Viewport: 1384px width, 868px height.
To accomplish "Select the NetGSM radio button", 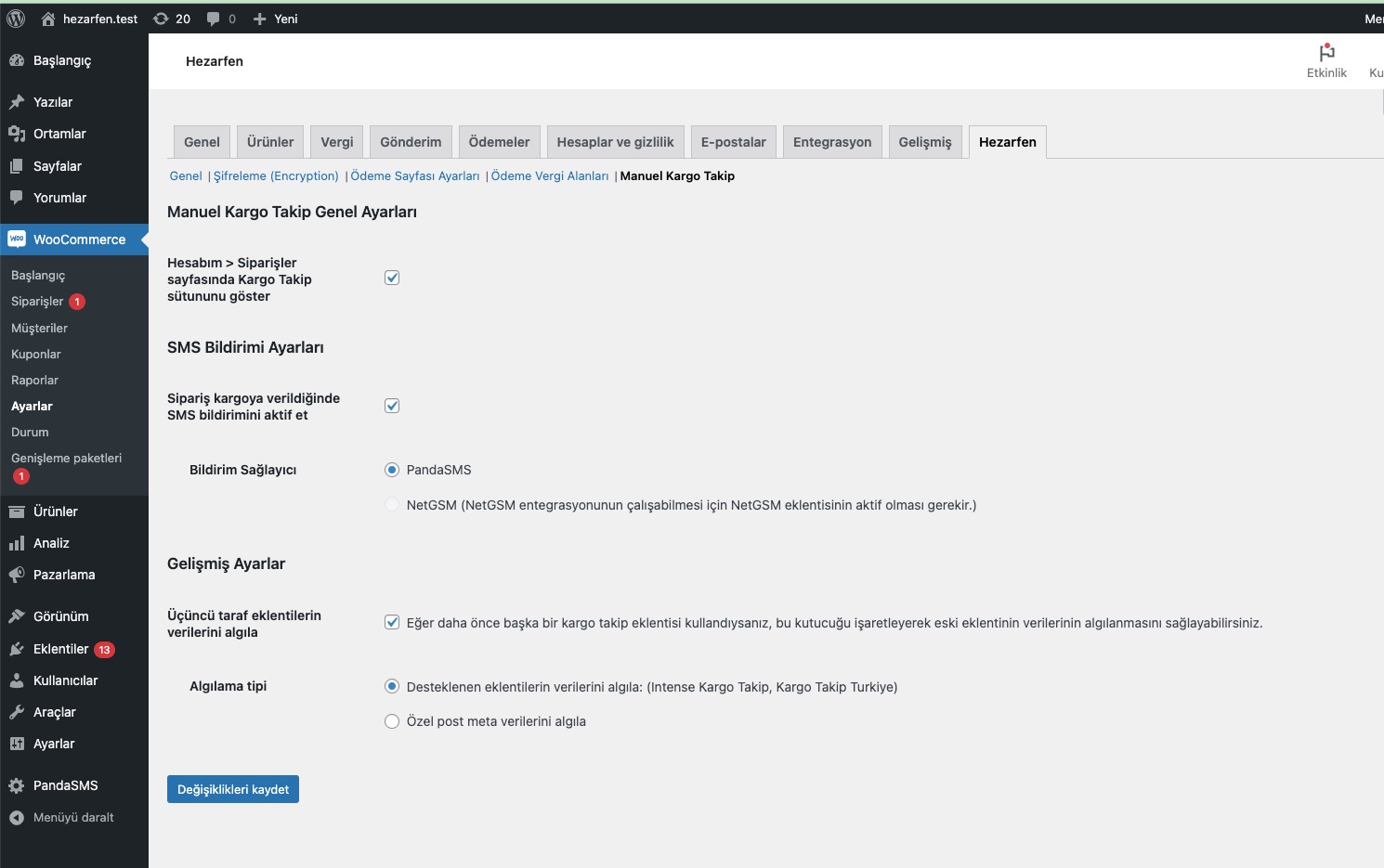I will [392, 505].
